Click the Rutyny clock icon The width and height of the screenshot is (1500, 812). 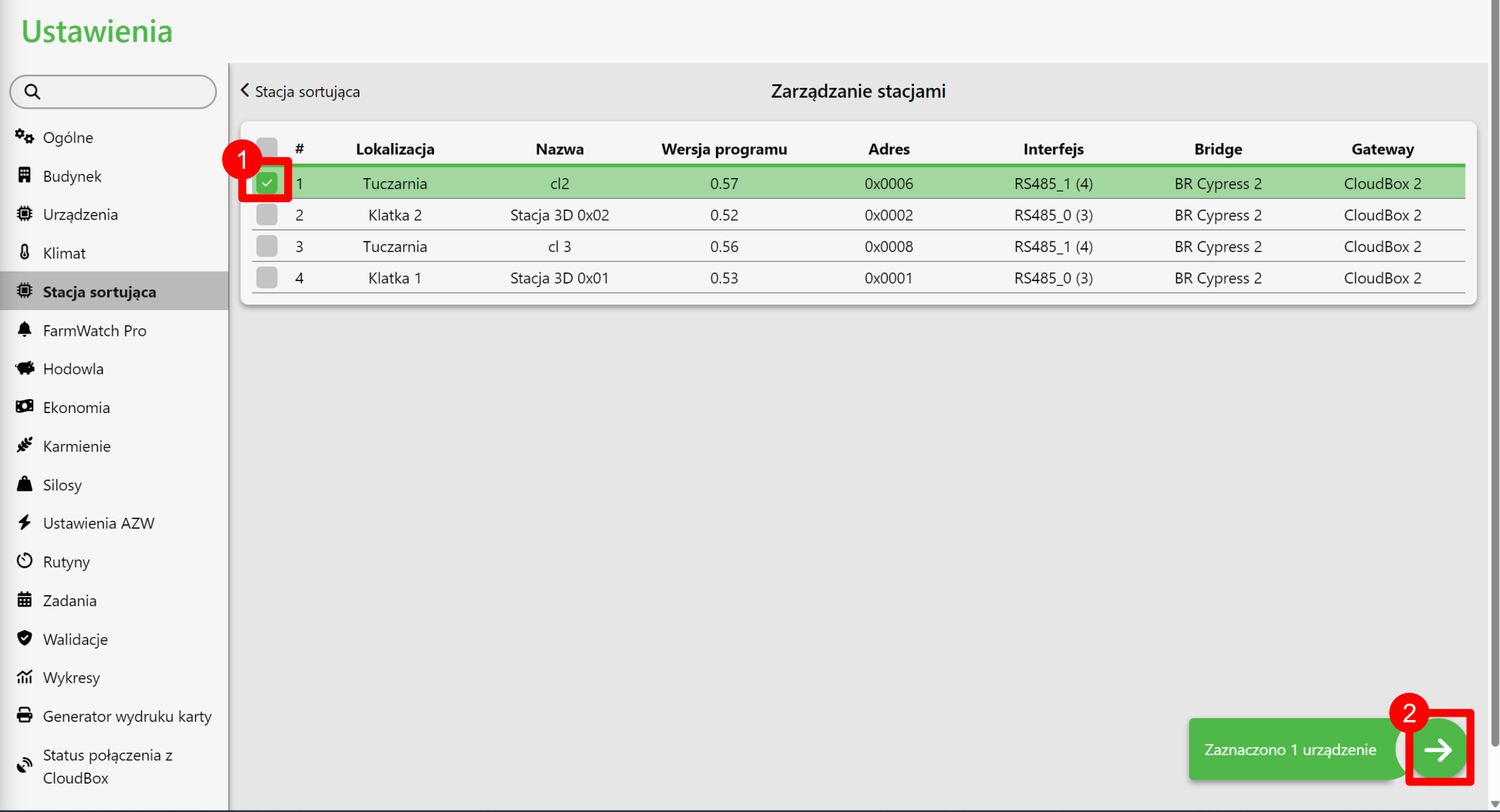pyautogui.click(x=24, y=561)
